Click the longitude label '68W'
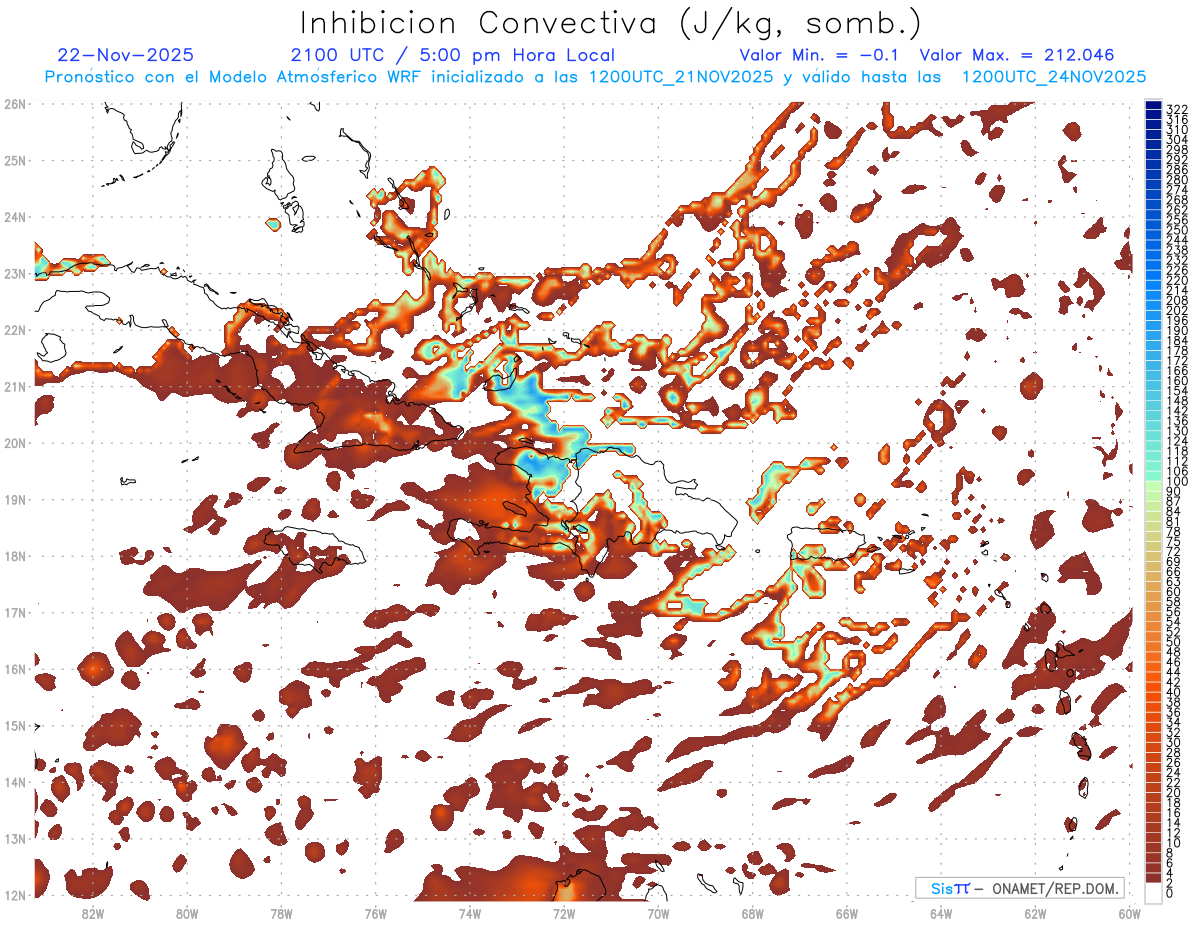 753,914
